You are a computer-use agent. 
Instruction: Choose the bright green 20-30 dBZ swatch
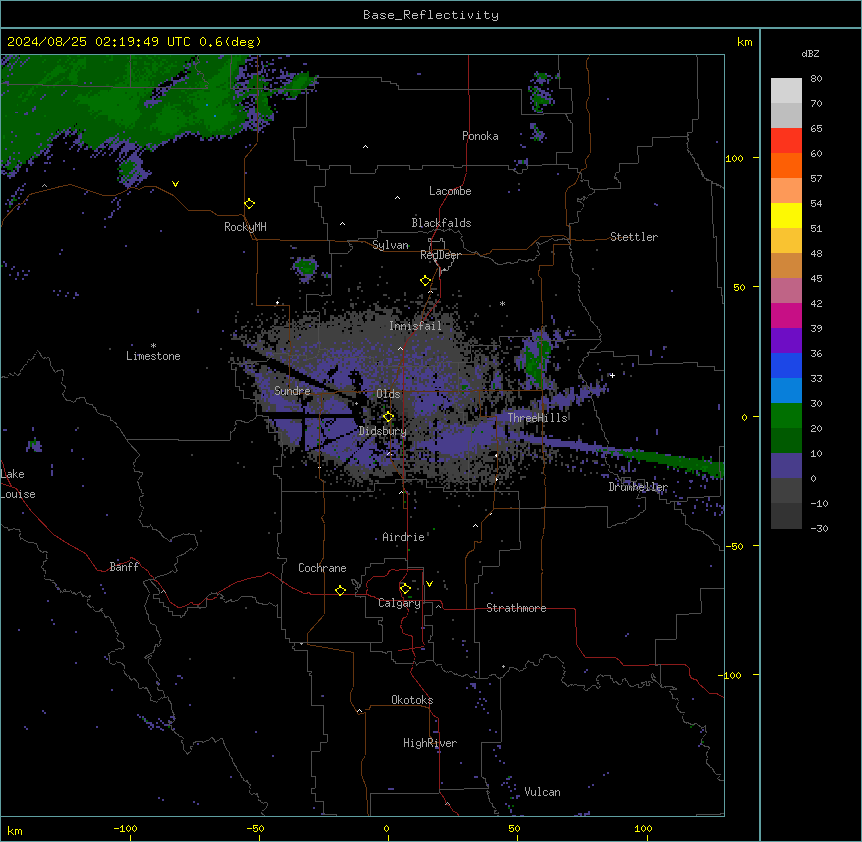click(786, 416)
